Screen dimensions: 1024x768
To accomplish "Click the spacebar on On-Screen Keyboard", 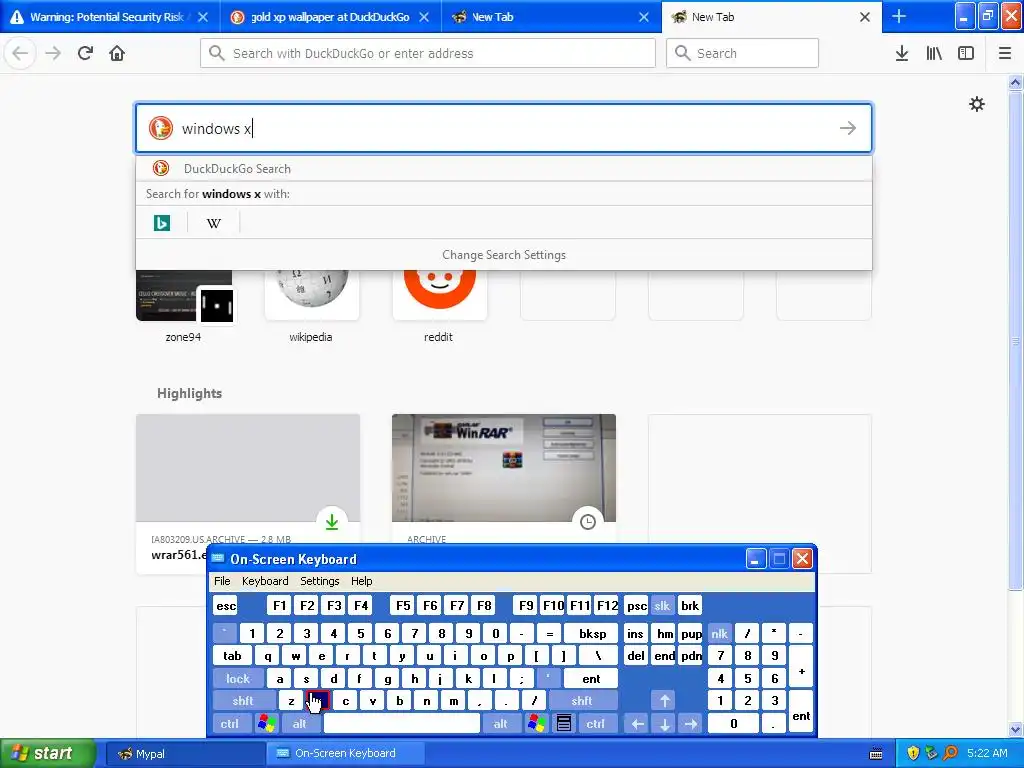I will (402, 724).
